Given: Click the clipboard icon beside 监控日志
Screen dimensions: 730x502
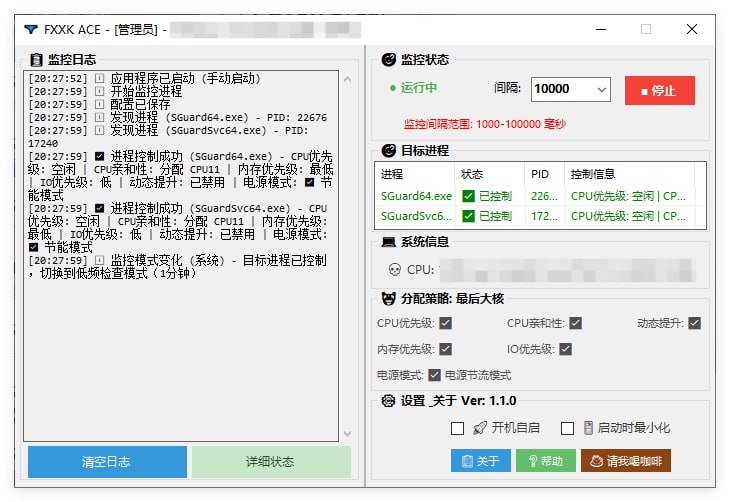Looking at the screenshot, I should (36, 60).
